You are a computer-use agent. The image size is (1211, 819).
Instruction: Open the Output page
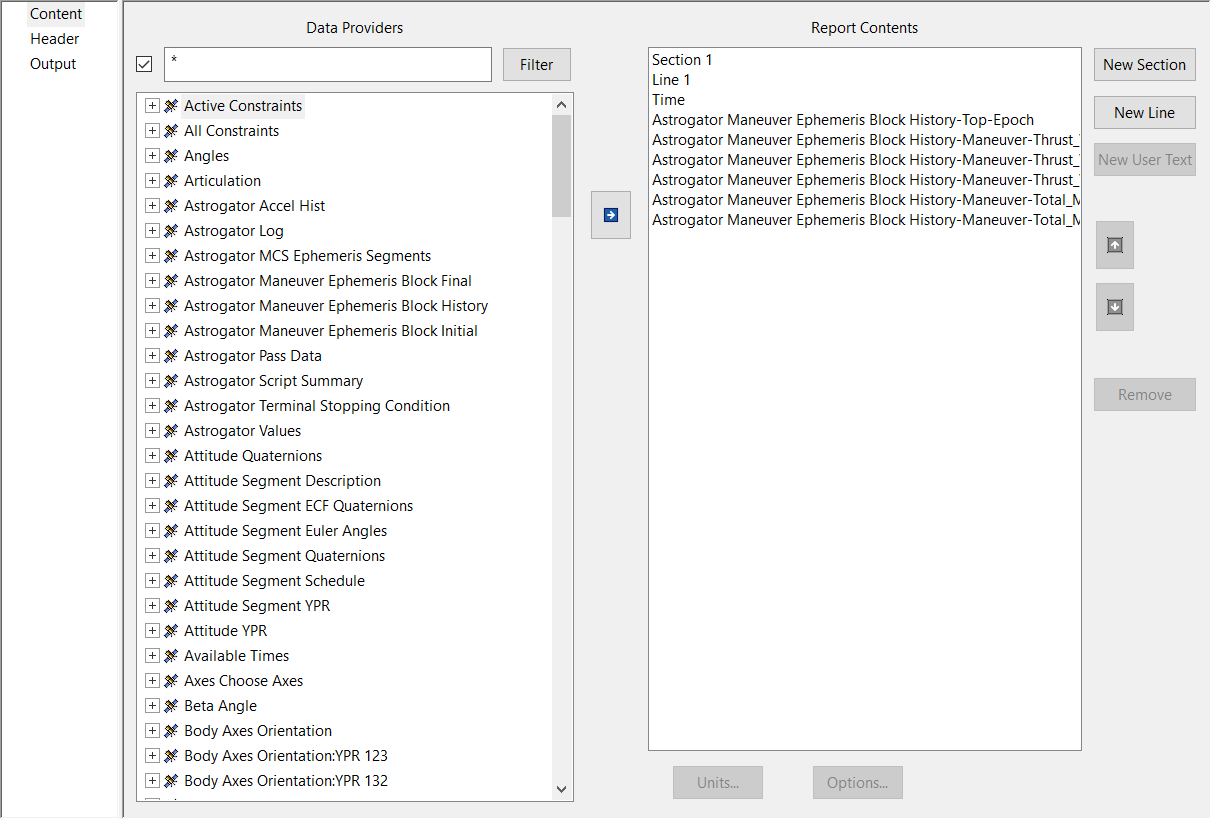click(53, 64)
